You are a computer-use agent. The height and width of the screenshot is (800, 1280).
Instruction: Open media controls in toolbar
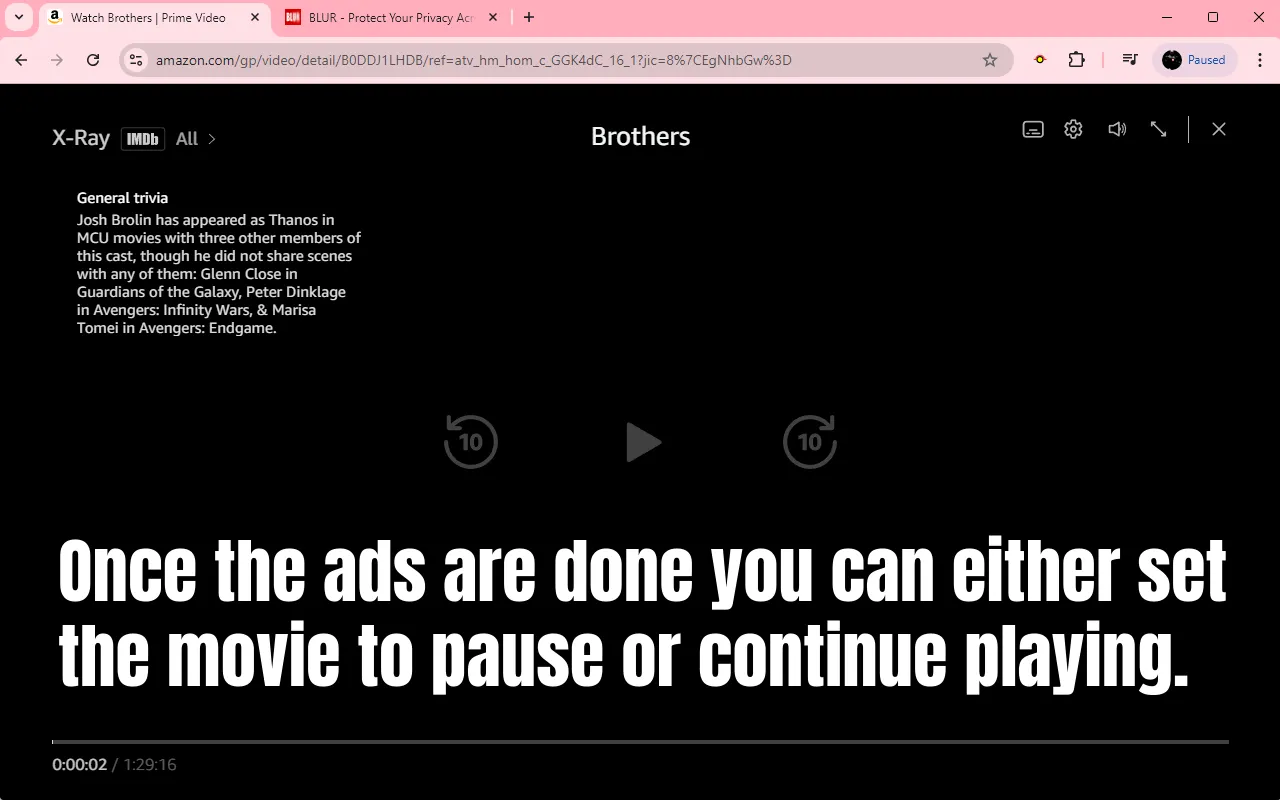point(1130,60)
